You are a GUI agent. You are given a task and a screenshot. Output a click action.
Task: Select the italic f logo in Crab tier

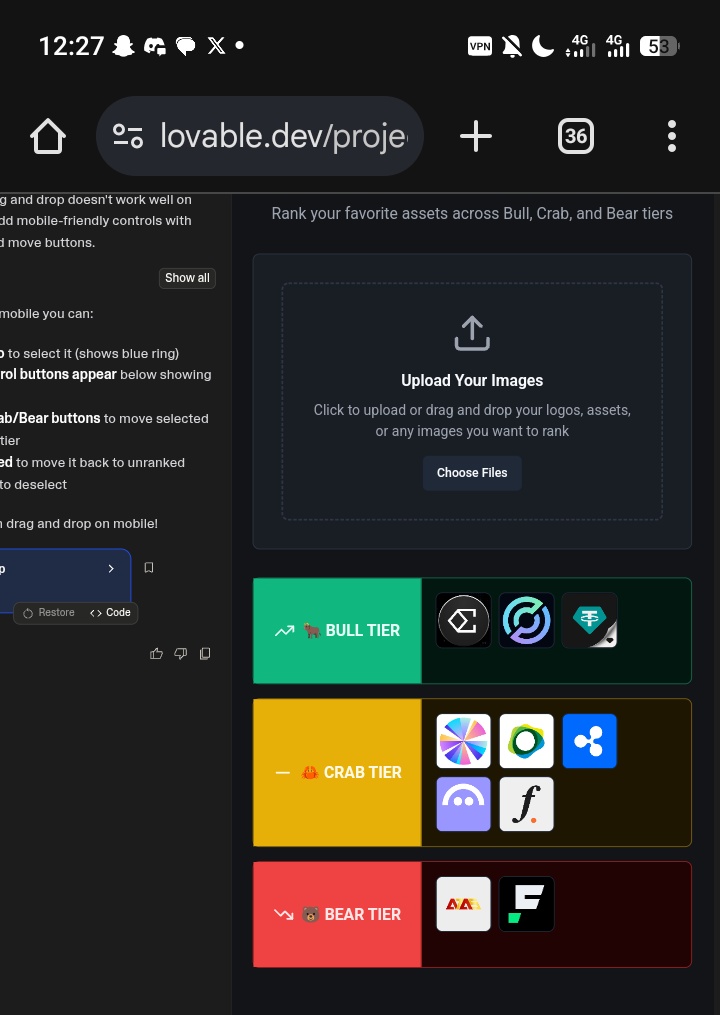526,804
